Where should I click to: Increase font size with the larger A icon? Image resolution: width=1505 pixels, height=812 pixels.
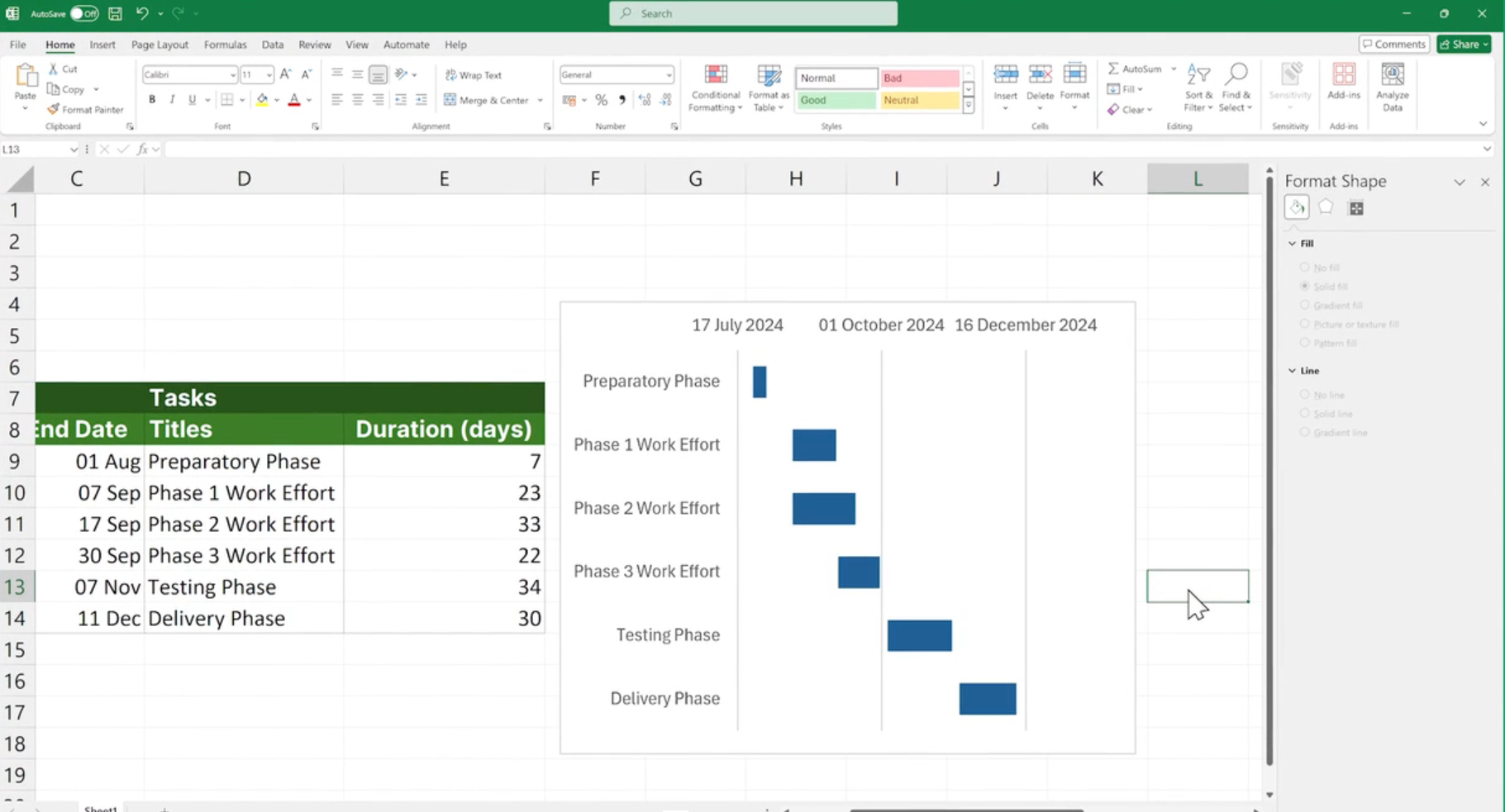click(x=286, y=74)
